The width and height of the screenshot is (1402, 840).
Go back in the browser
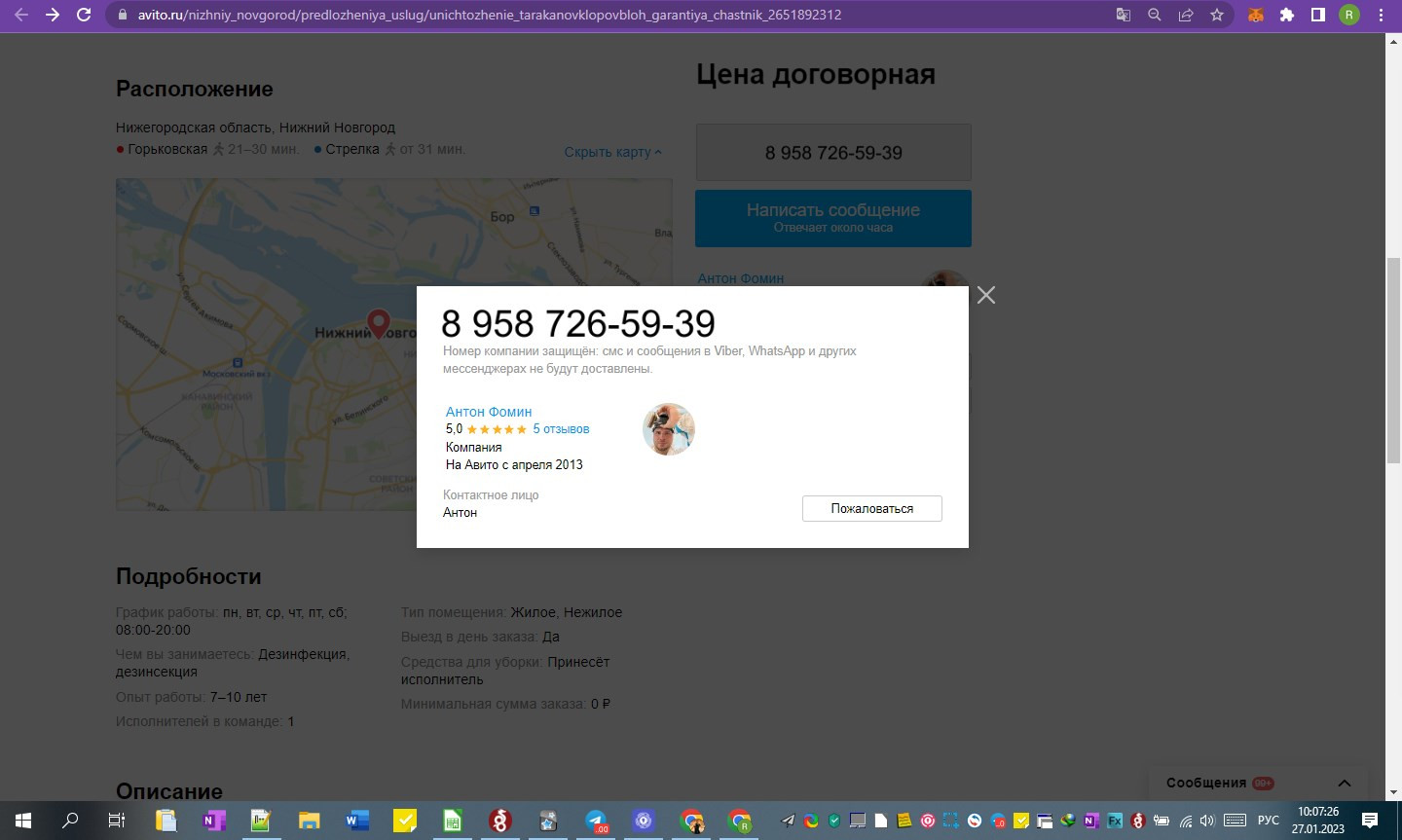pos(21,15)
